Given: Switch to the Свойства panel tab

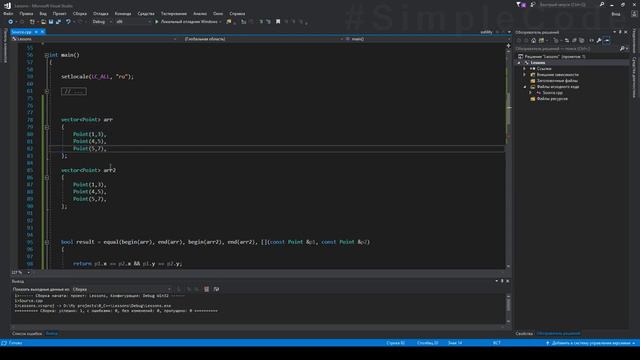Looking at the screenshot, I should (x=524, y=333).
